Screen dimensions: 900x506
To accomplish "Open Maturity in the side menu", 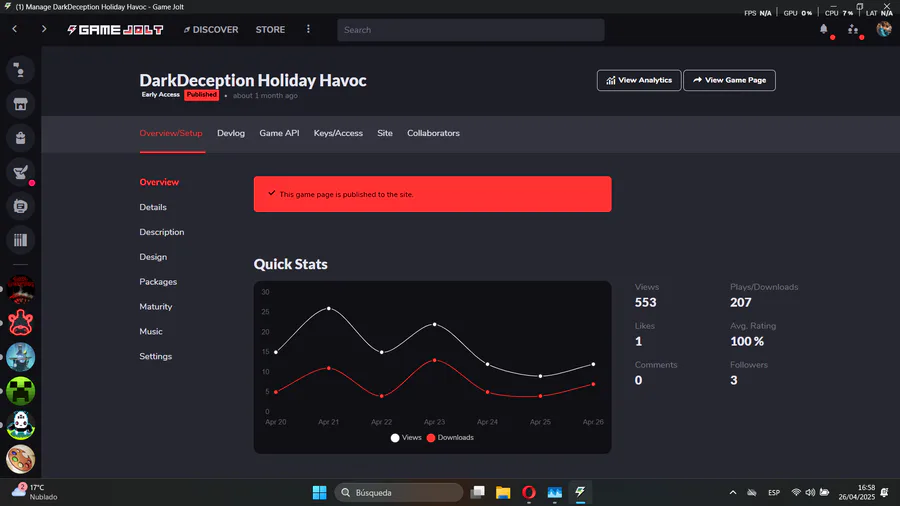I will point(156,306).
